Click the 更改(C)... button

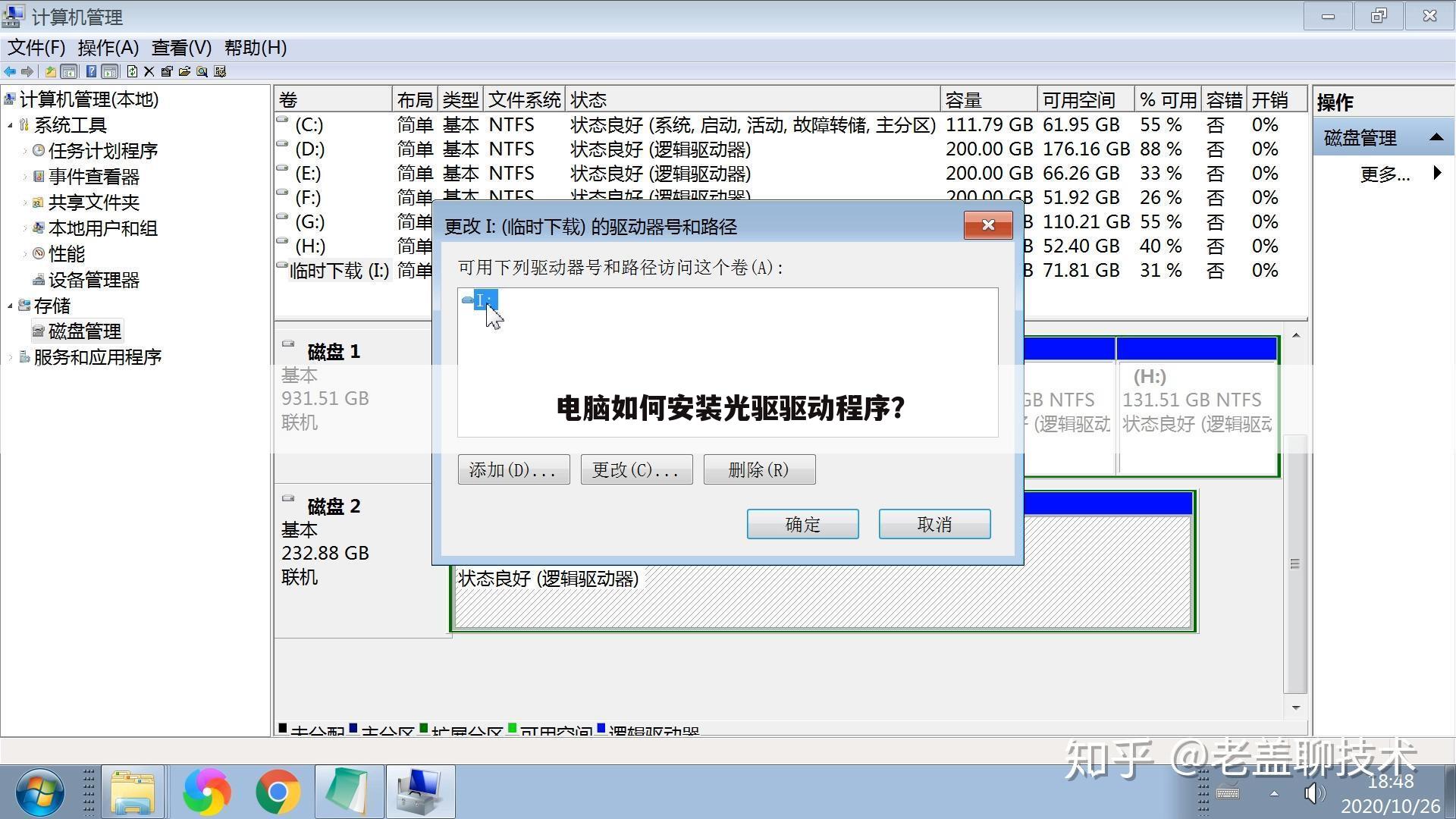pos(636,469)
